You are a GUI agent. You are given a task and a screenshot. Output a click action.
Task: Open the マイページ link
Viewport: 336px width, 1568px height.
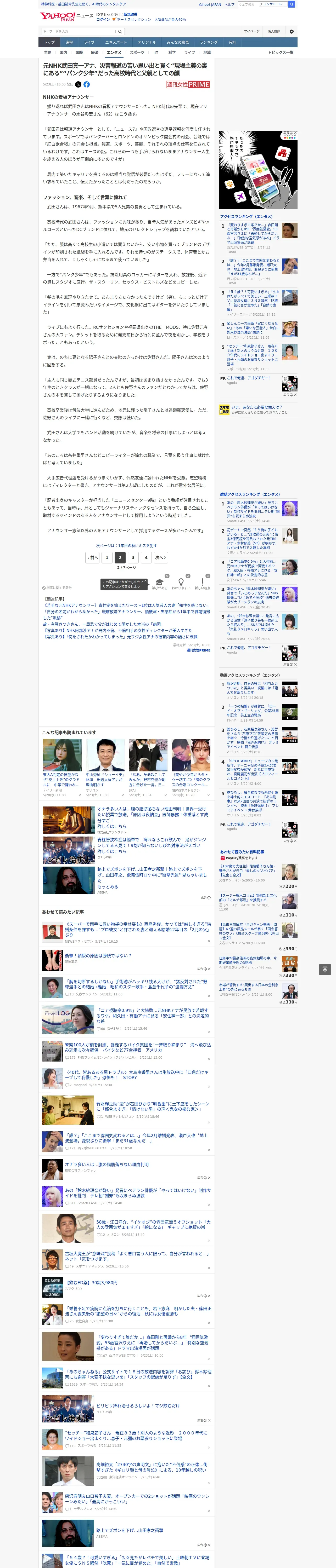(252, 32)
